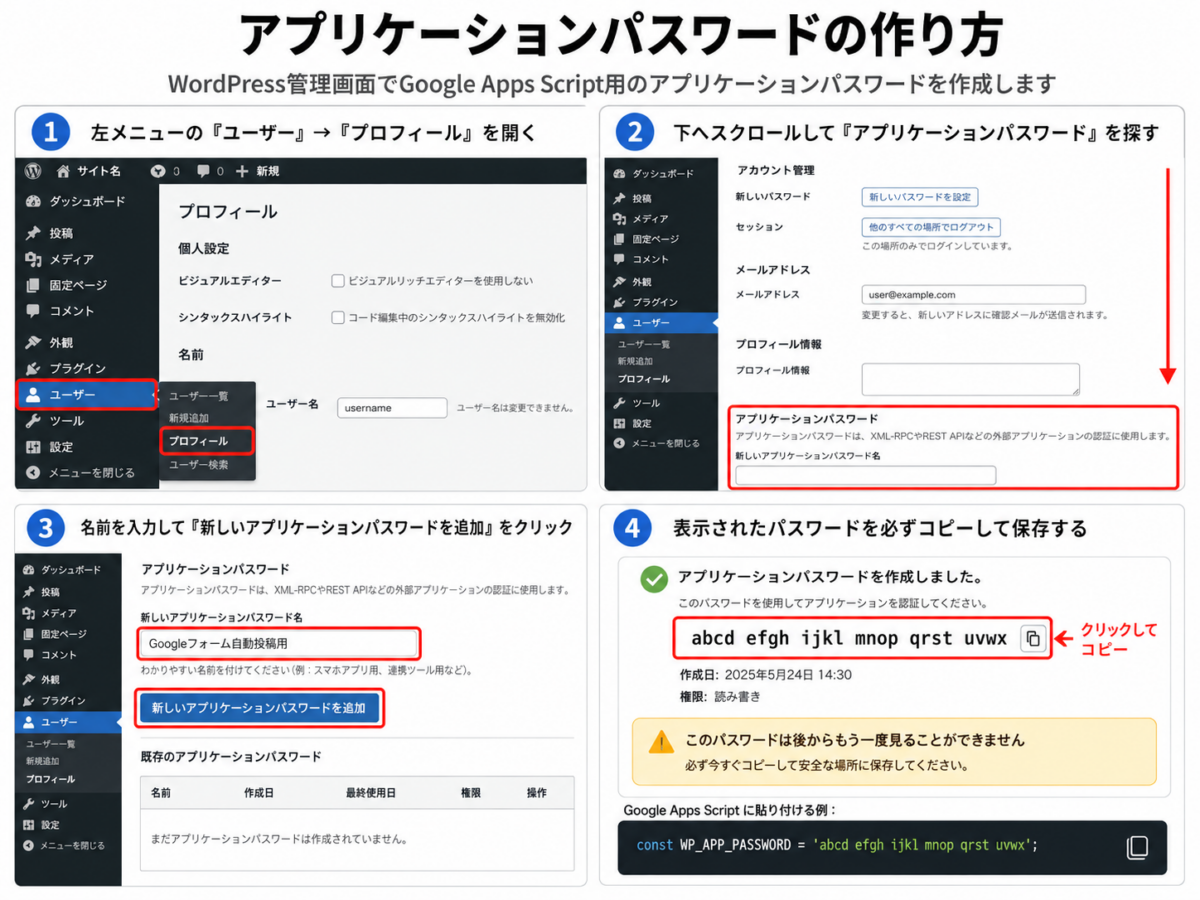Click the green success checkmark icon in step 4
Screen dimensions: 1200x900
654,578
